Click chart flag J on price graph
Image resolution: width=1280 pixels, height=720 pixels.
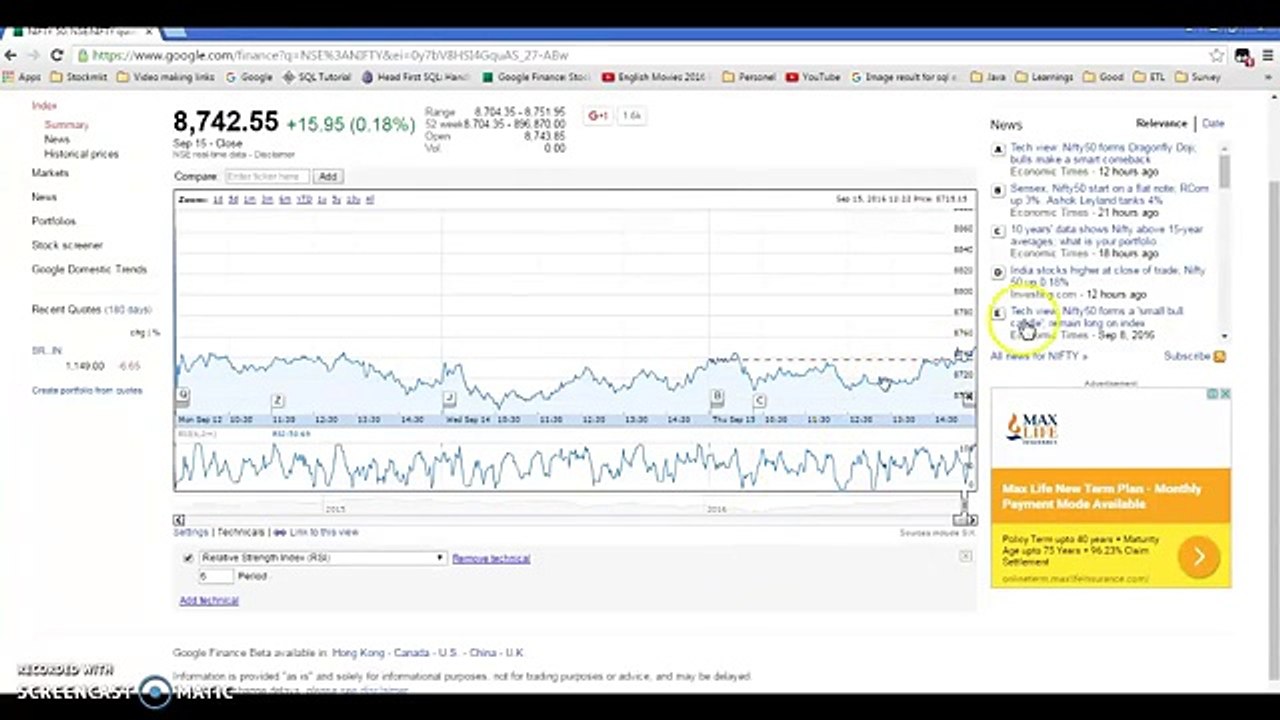(x=450, y=398)
